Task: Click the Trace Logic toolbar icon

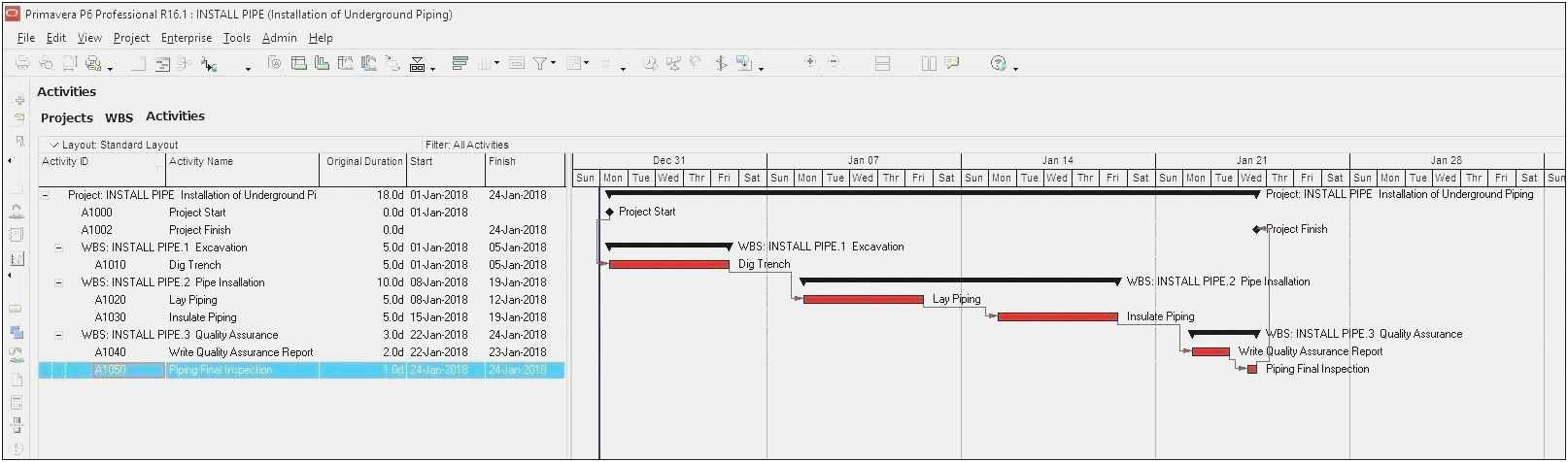Action: [392, 63]
